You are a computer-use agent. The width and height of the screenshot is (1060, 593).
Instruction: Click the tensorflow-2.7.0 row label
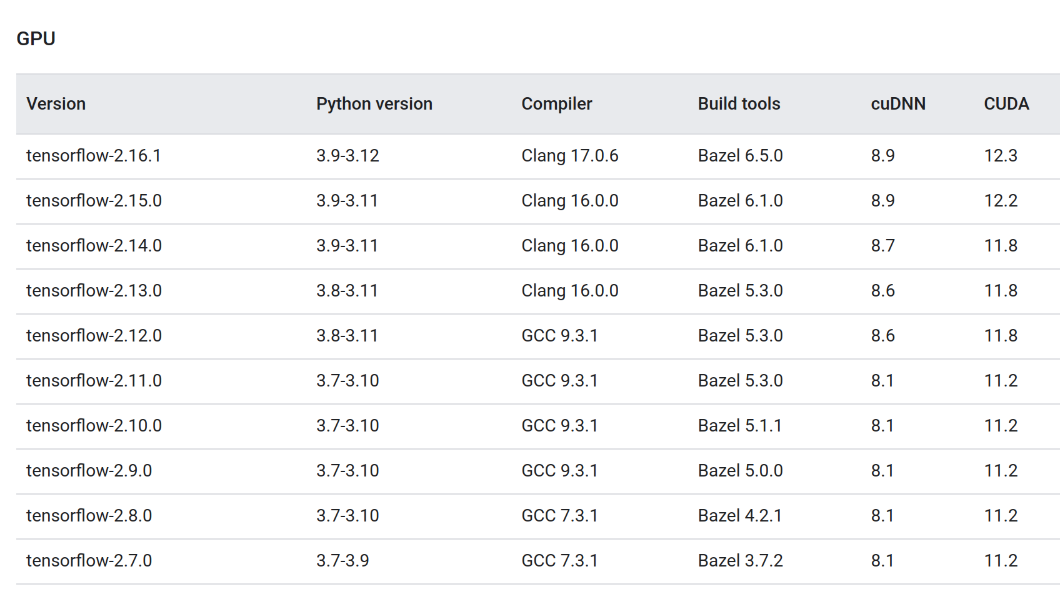[x=89, y=561]
